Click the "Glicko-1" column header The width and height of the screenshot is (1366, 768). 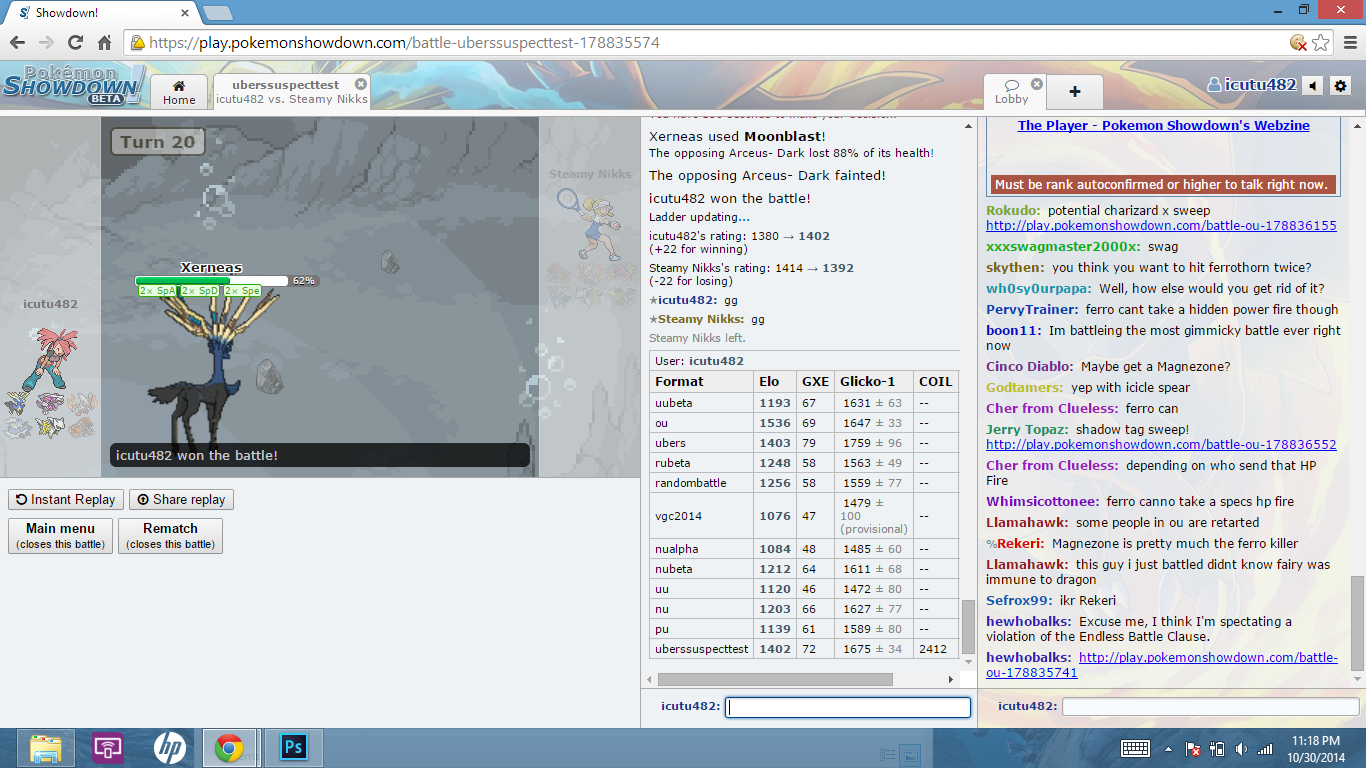[873, 381]
